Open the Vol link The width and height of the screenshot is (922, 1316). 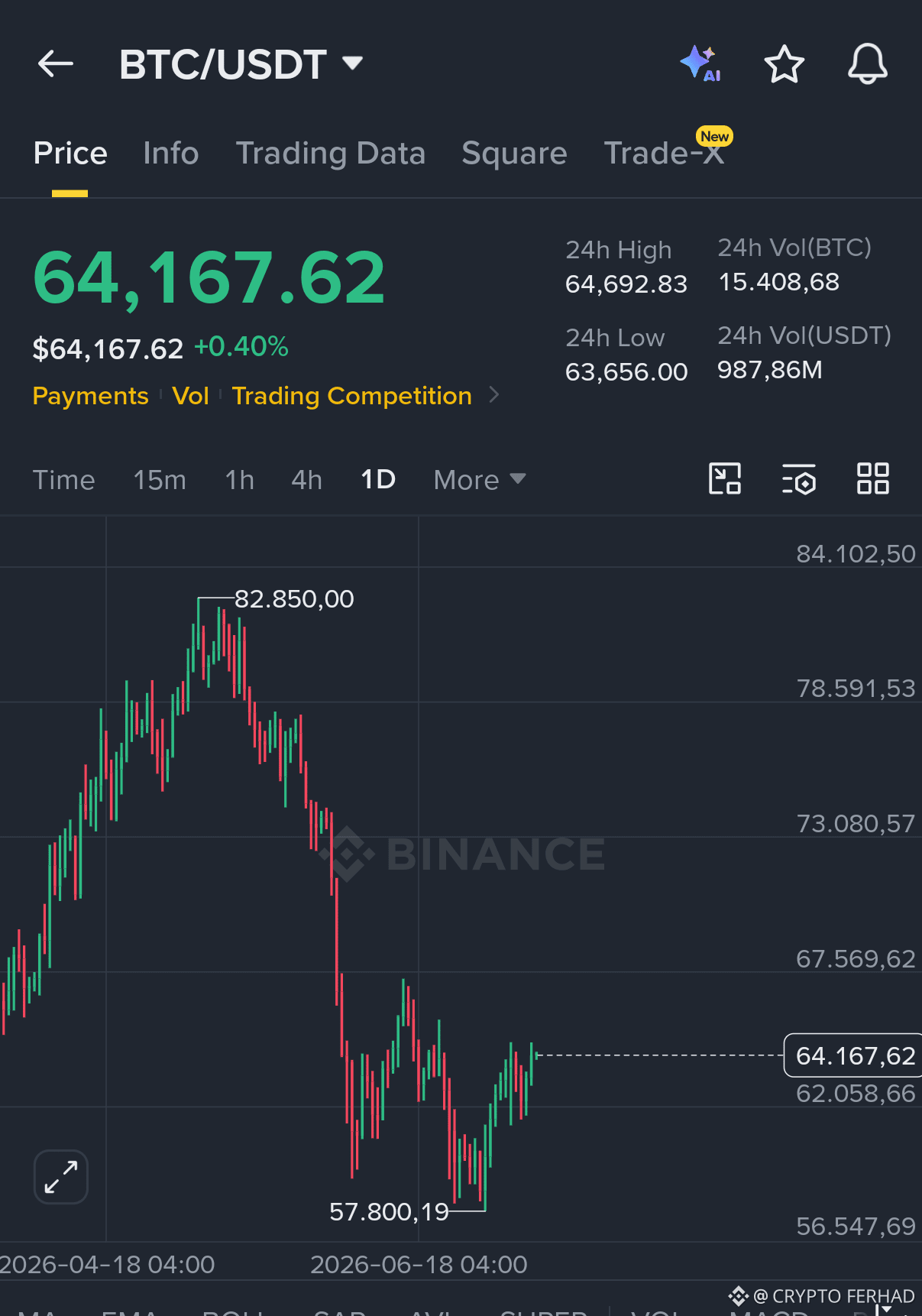(x=190, y=396)
